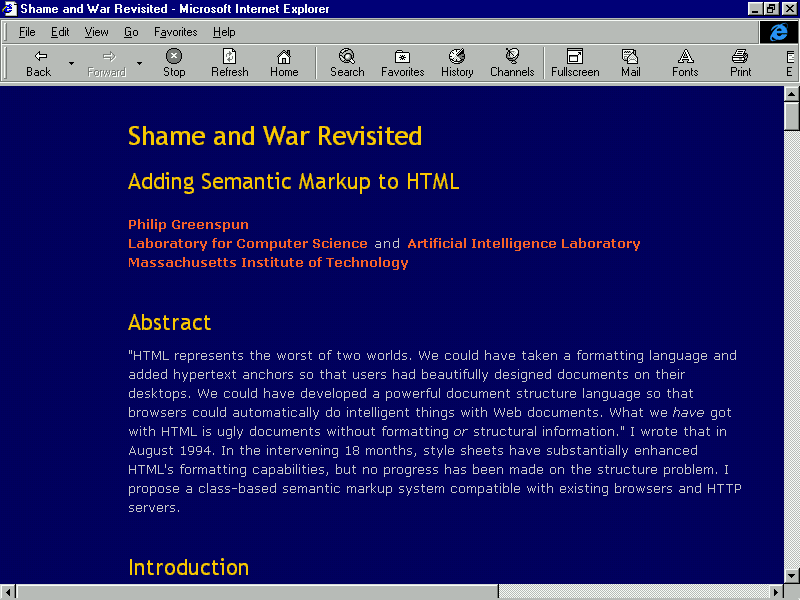Open the Favorites toolbar button
Image resolution: width=800 pixels, height=600 pixels.
pos(402,63)
